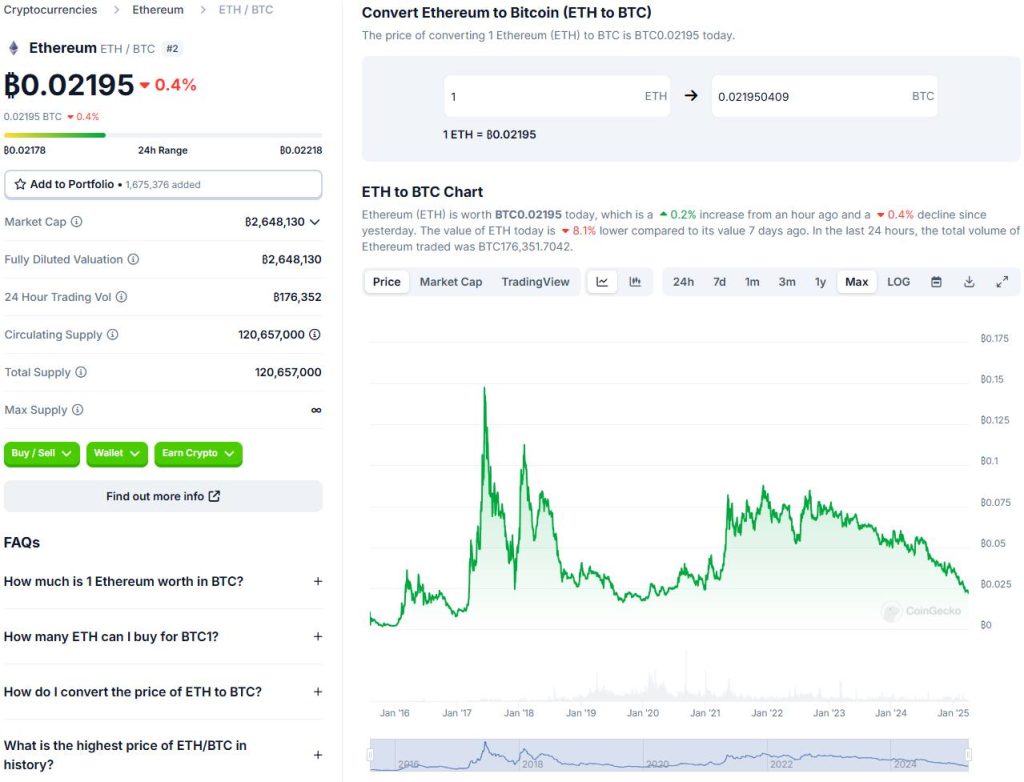Click the Market Cap info icon
1024x782 pixels.
click(77, 222)
